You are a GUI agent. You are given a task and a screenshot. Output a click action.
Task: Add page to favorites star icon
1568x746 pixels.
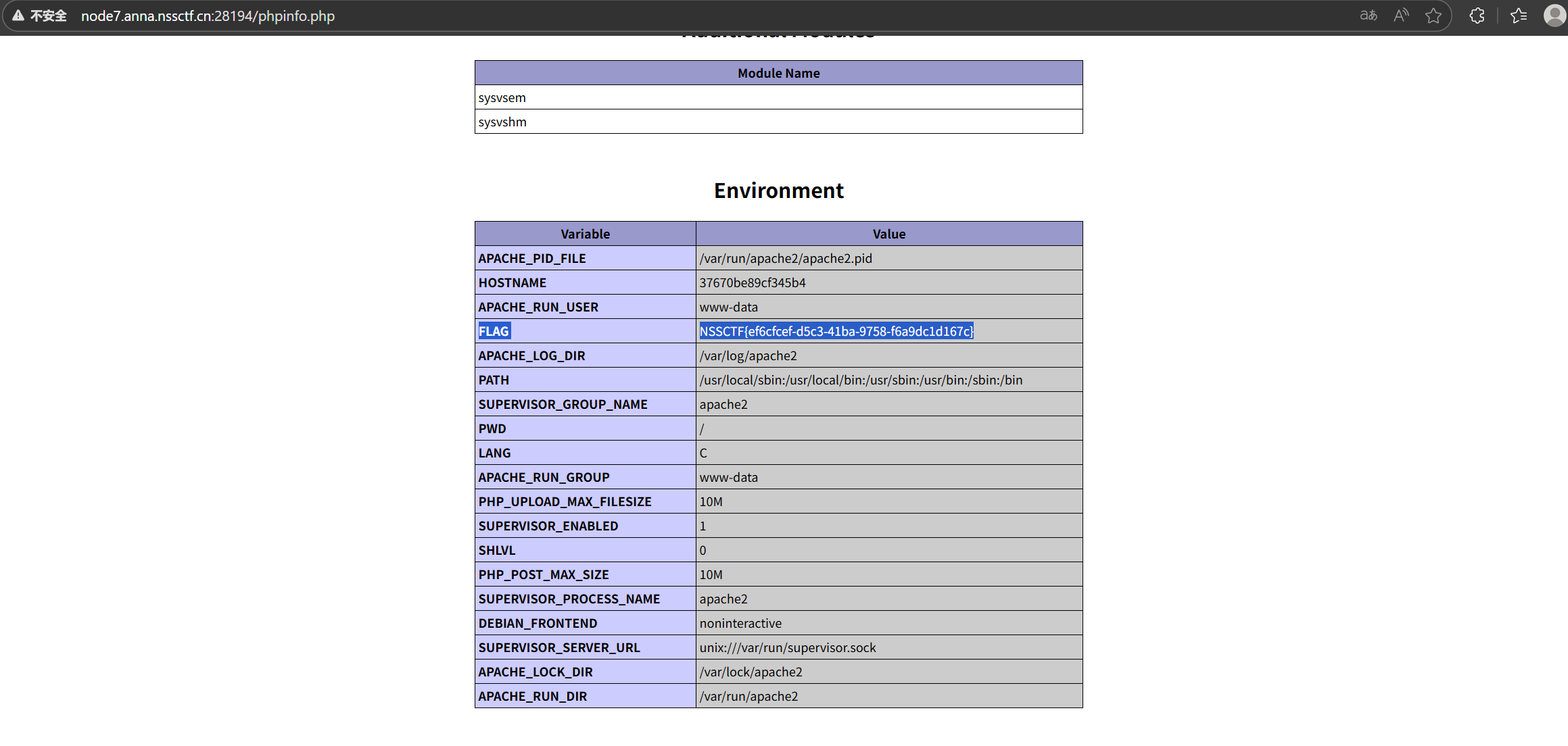(1433, 16)
